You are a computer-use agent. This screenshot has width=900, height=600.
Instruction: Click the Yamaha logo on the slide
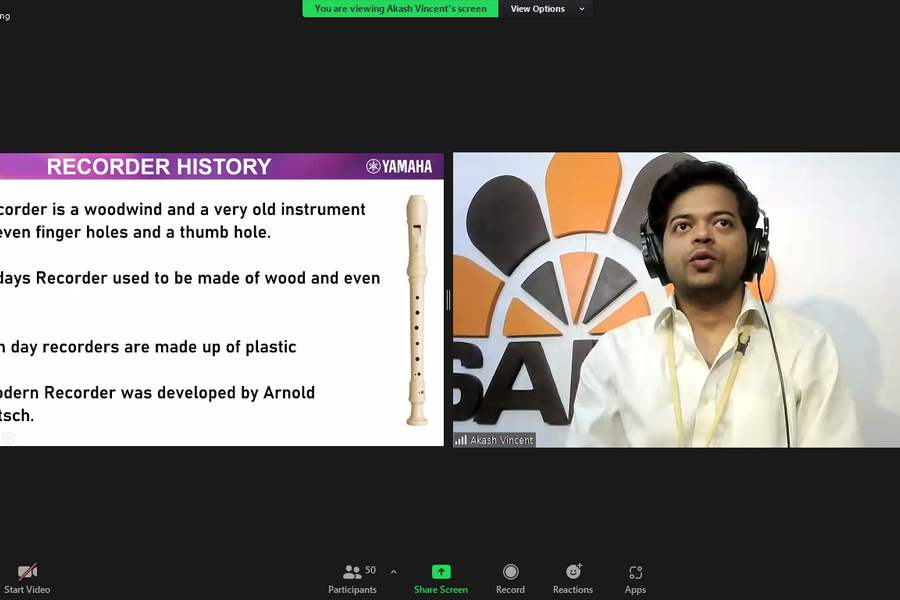click(x=399, y=167)
